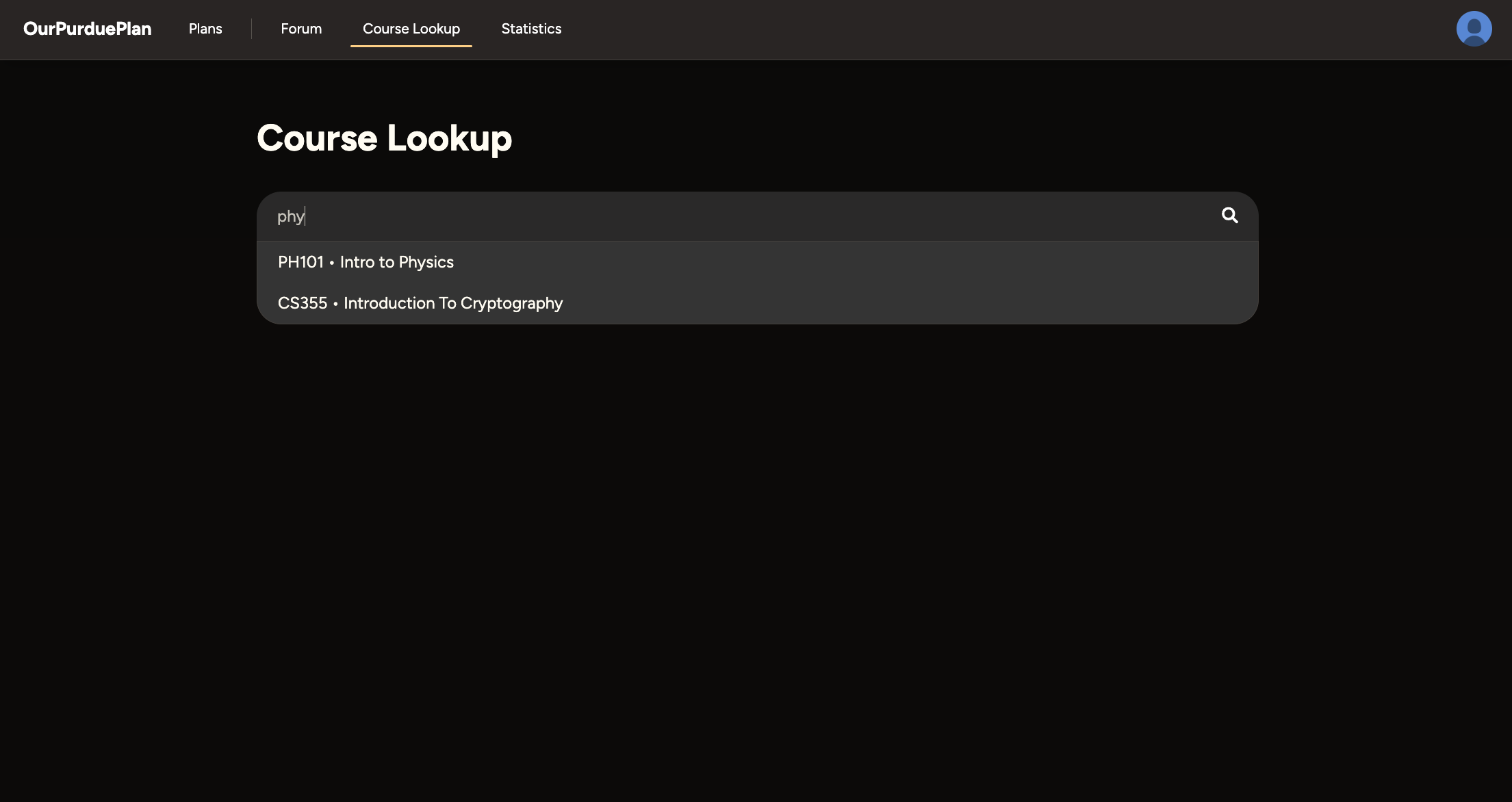Viewport: 1512px width, 802px height.
Task: Click empty space in top navigation bar
Action: pyautogui.click(x=958, y=29)
